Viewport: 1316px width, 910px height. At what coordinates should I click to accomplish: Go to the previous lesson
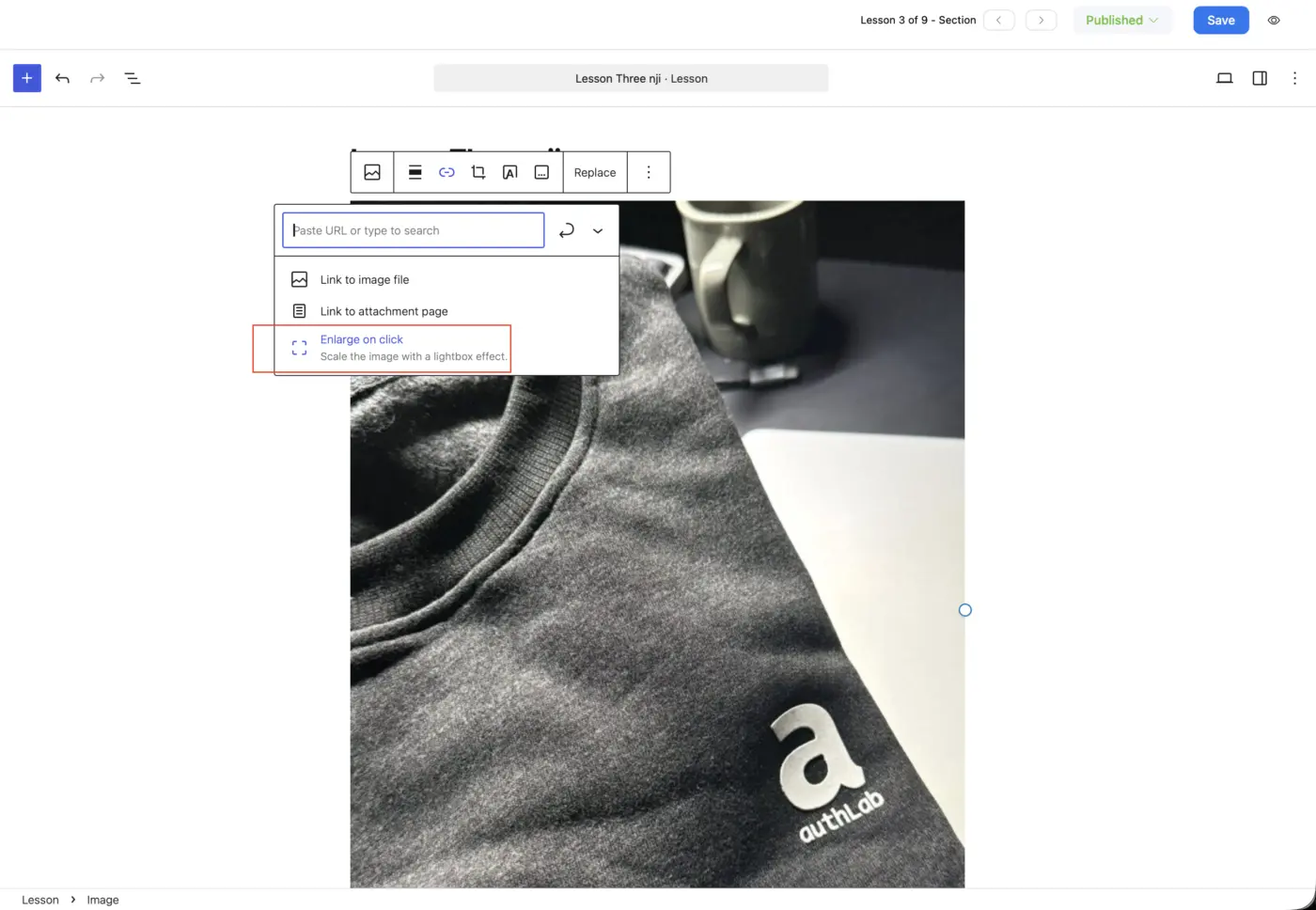point(998,20)
